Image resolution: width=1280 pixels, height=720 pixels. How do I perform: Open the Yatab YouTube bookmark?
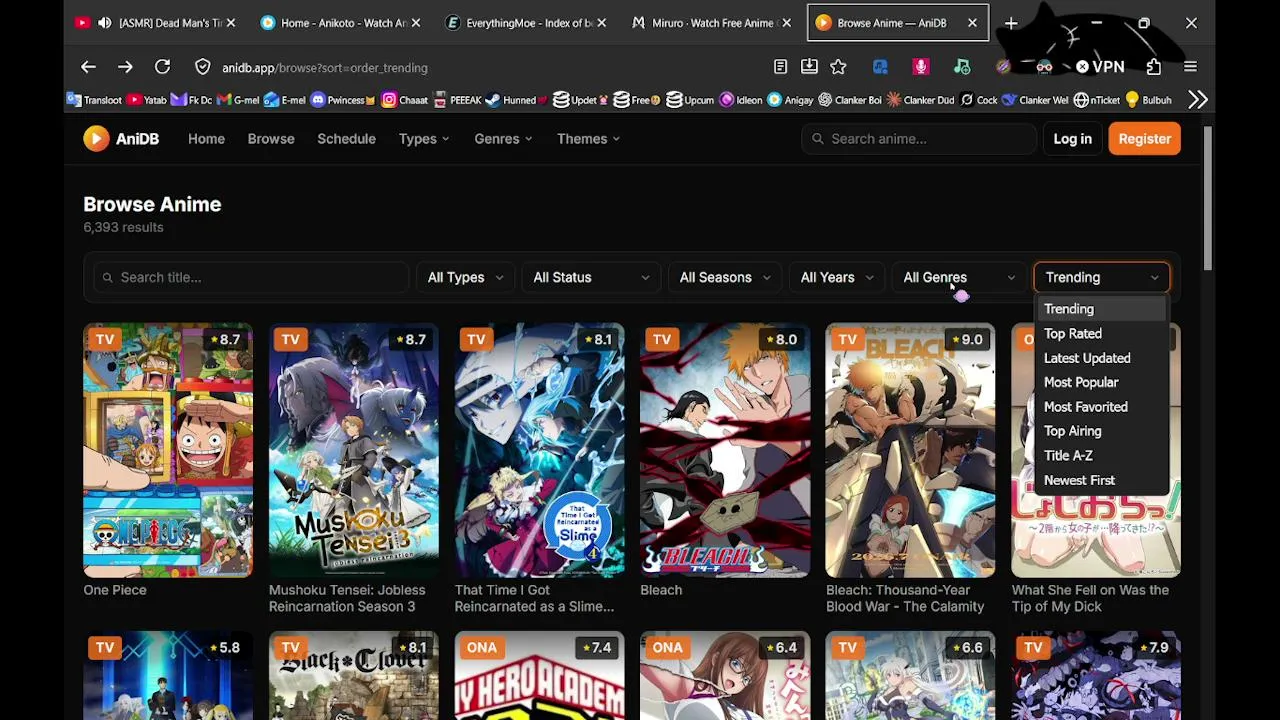coord(147,100)
